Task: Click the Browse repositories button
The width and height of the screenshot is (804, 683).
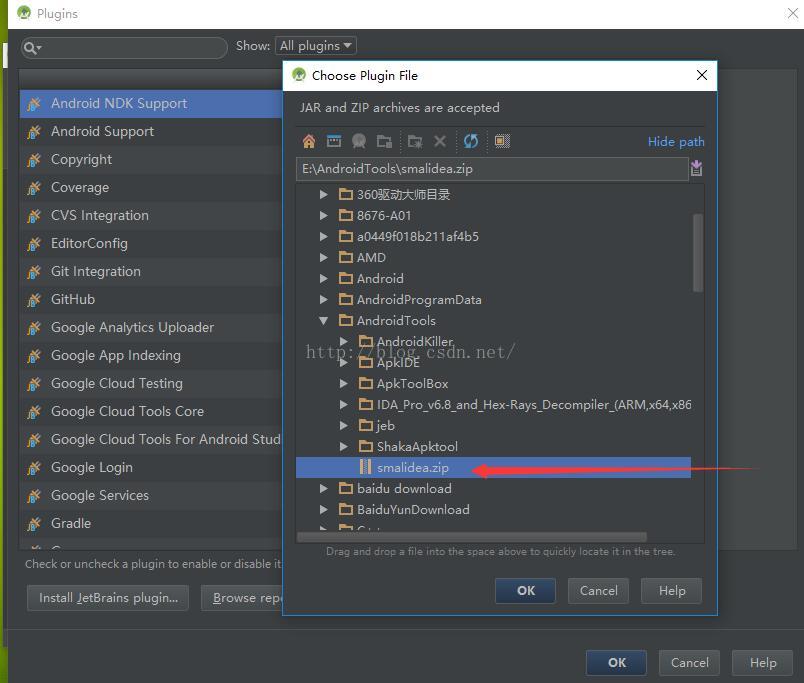Action: tap(242, 598)
